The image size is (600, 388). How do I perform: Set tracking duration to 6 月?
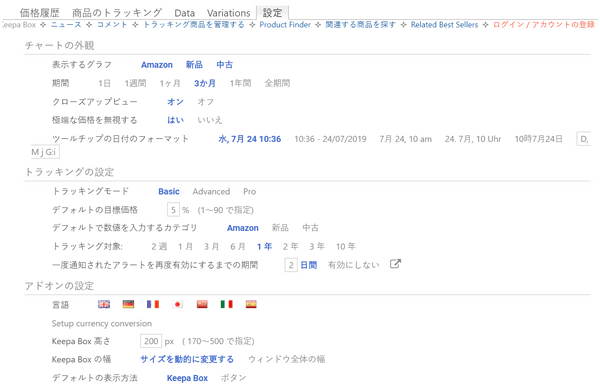tap(238, 246)
